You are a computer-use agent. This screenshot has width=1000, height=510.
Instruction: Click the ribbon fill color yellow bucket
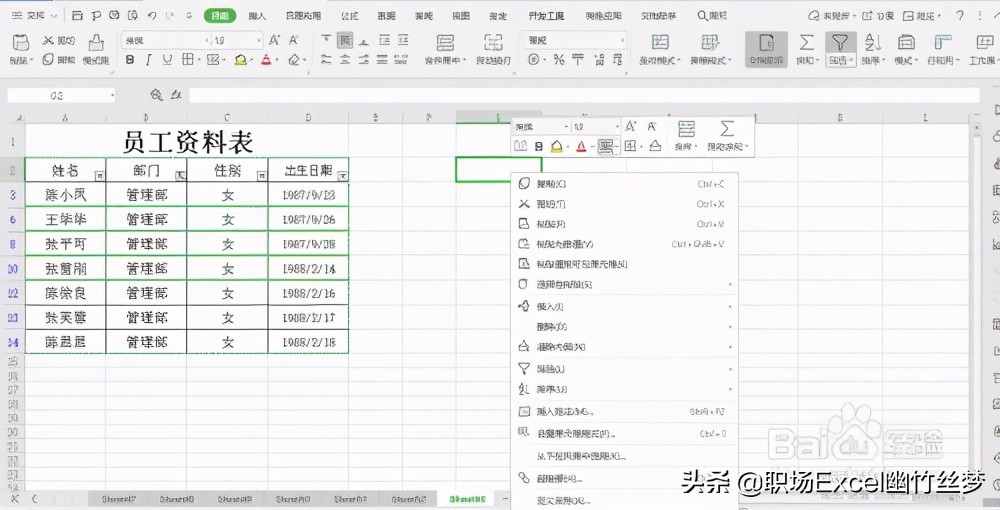[x=240, y=59]
